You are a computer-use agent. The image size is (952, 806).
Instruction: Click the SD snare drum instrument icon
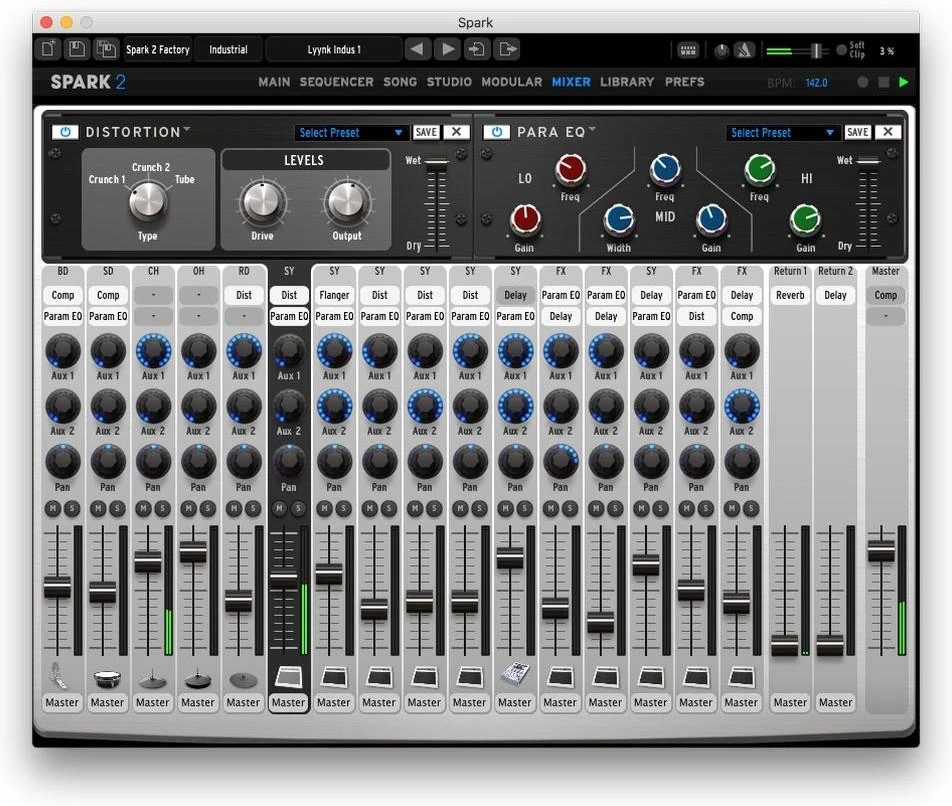click(107, 678)
